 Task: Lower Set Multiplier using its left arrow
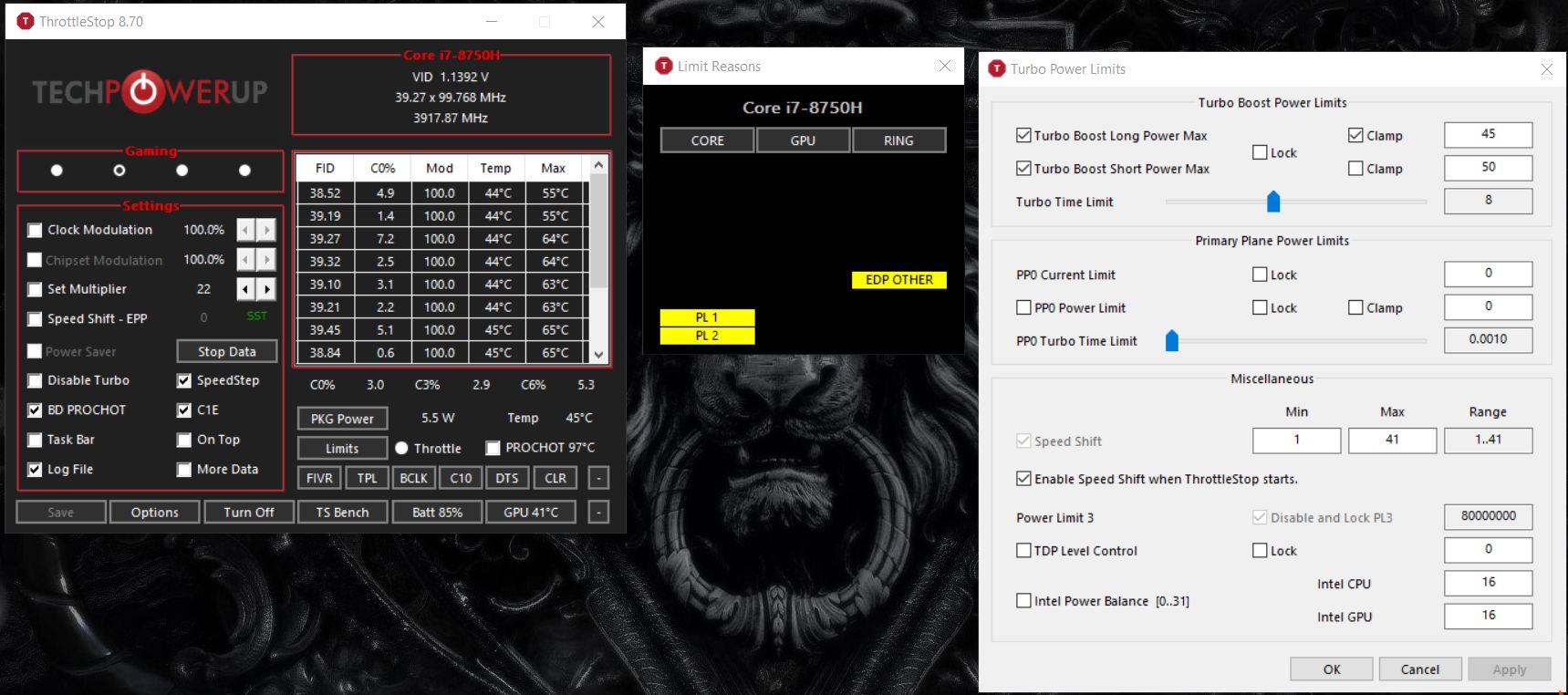245,289
